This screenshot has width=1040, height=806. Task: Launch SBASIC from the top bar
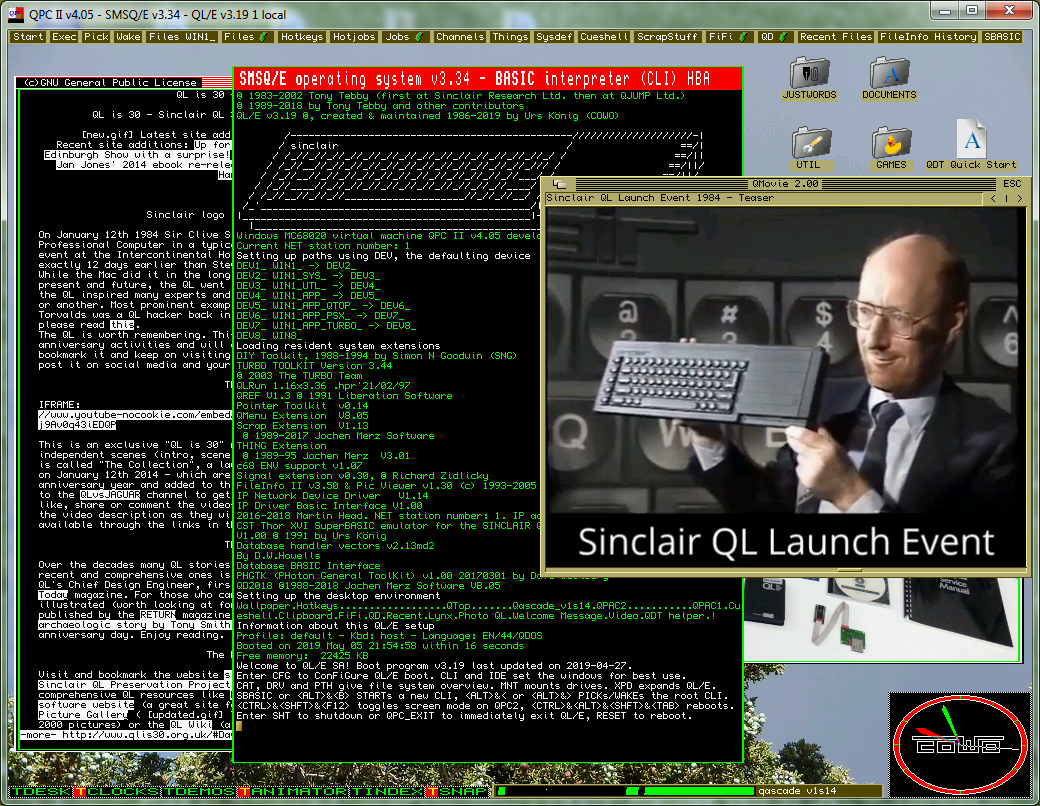click(x=1002, y=37)
